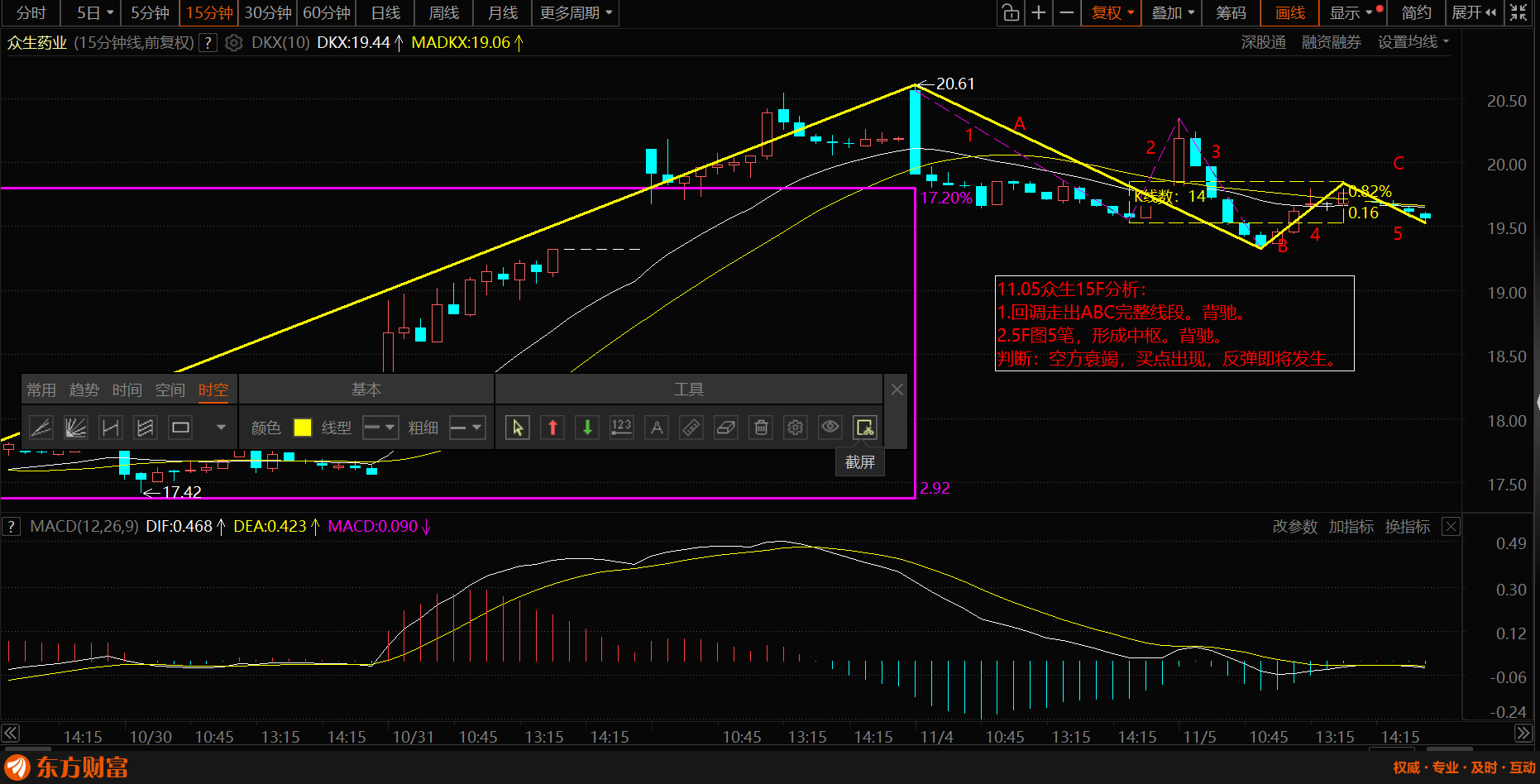Screen dimensions: 1540x784
Task: Click 改参数 to edit MACD parameters
Action: click(x=1294, y=527)
